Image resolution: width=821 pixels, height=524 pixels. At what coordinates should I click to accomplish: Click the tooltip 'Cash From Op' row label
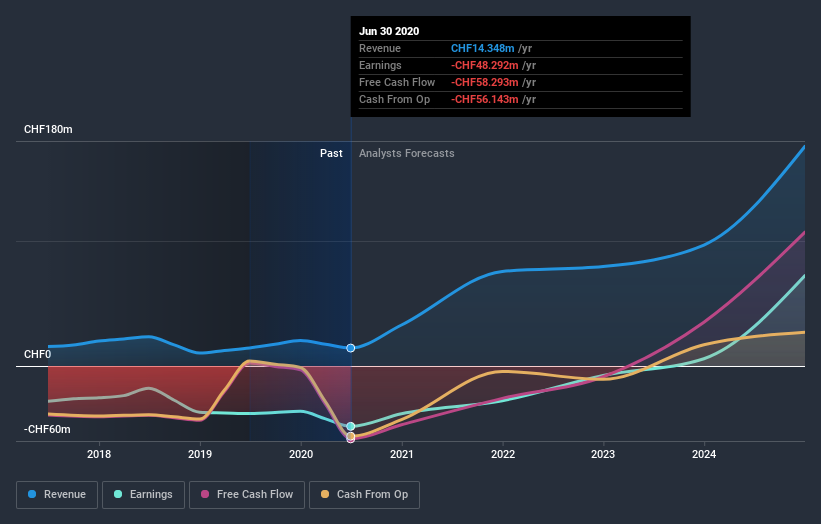coord(394,99)
